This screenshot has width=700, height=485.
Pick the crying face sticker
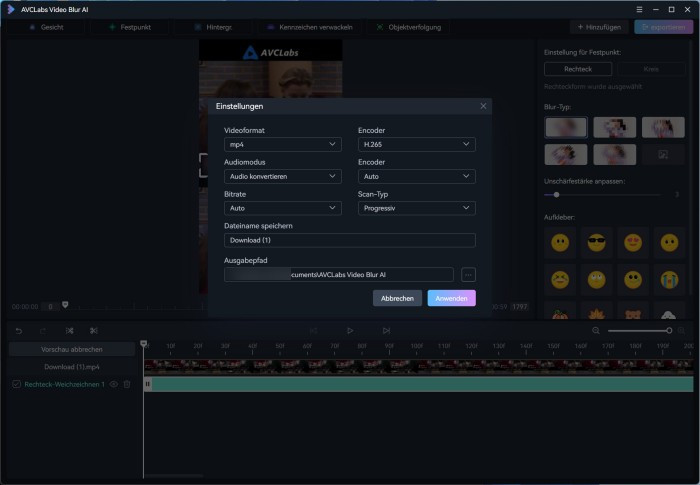point(669,280)
